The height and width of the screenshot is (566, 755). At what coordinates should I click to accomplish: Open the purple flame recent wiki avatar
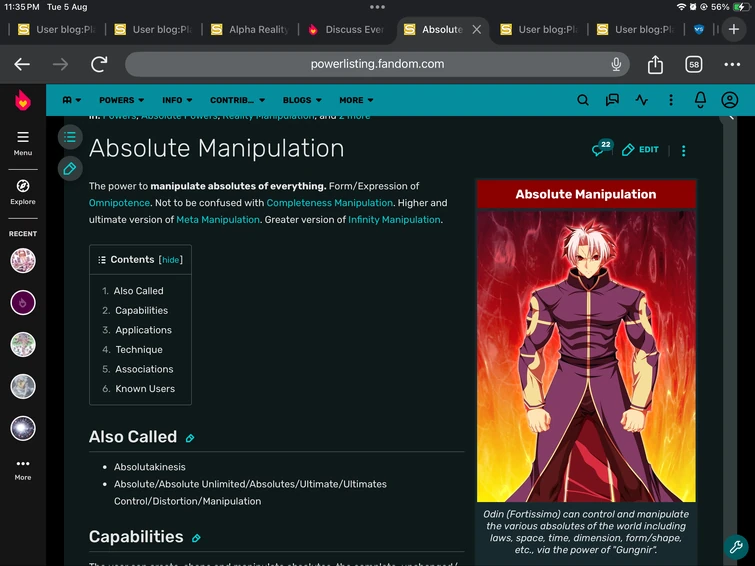[x=23, y=303]
